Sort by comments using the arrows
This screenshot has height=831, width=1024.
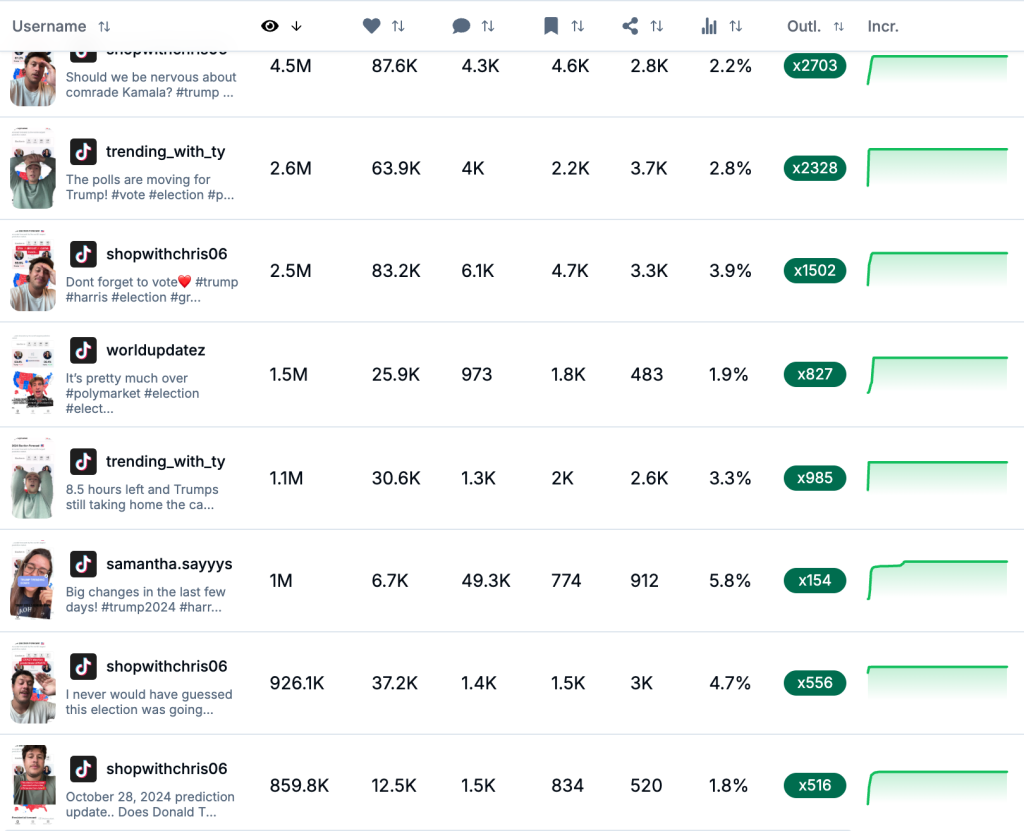point(487,26)
